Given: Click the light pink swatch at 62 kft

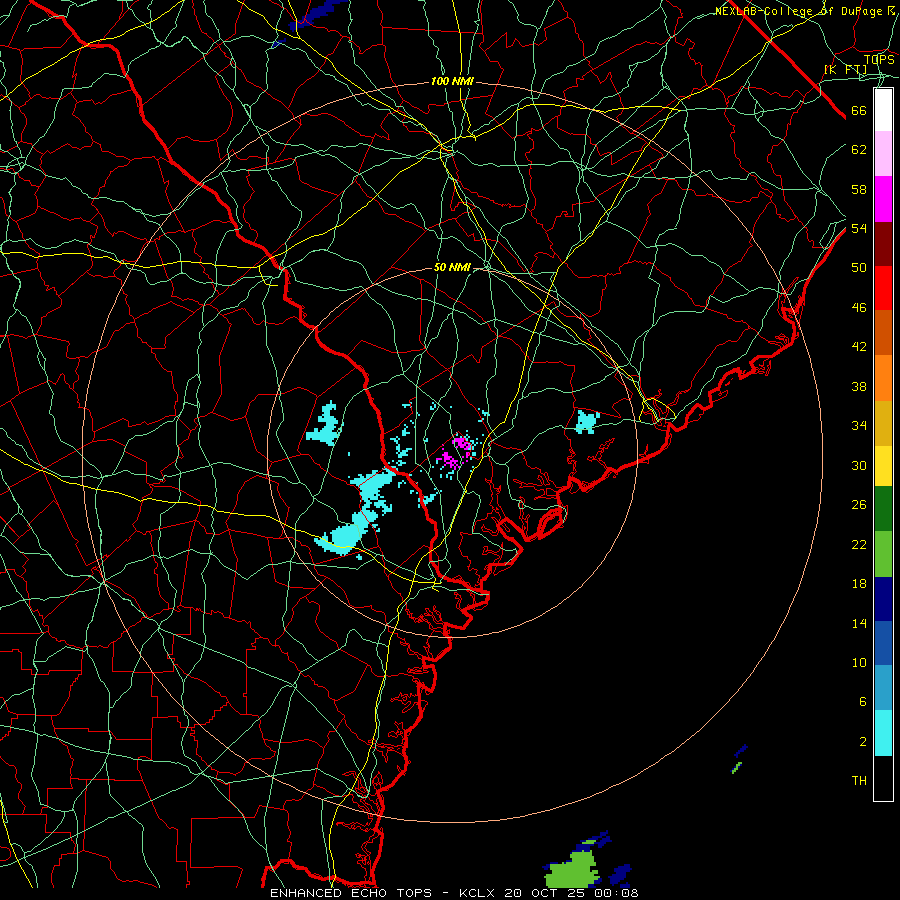Looking at the screenshot, I should pyautogui.click(x=883, y=154).
